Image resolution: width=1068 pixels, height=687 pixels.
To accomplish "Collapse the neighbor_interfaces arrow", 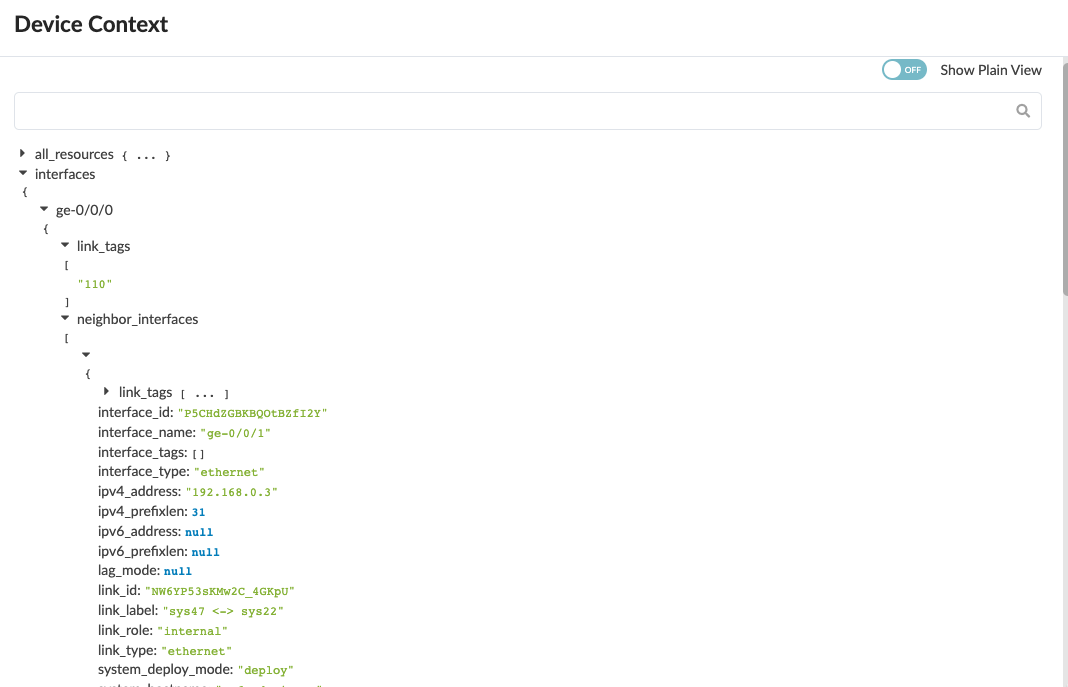I will pos(65,319).
